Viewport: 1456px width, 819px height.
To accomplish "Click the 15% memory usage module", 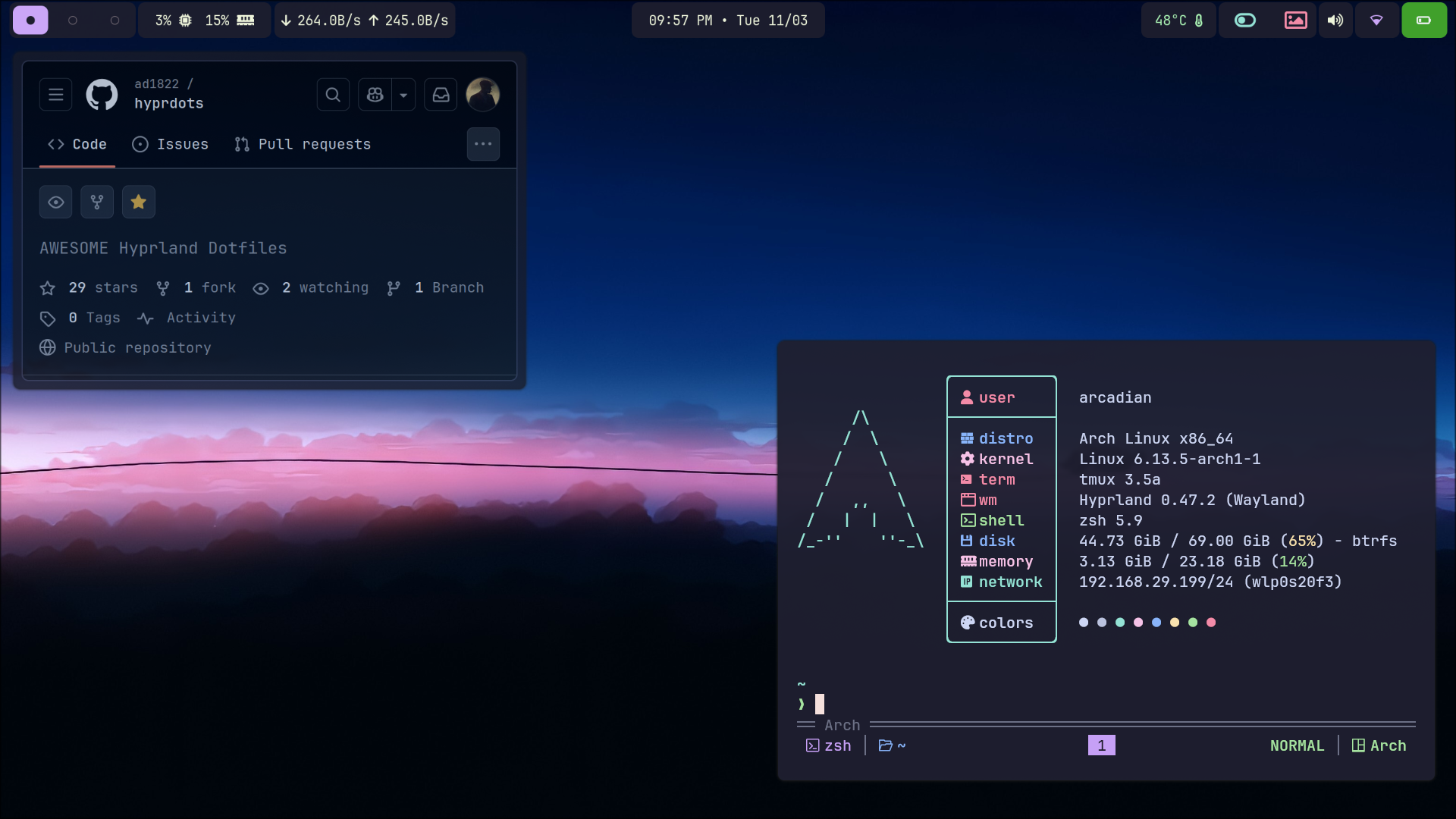I will click(230, 20).
